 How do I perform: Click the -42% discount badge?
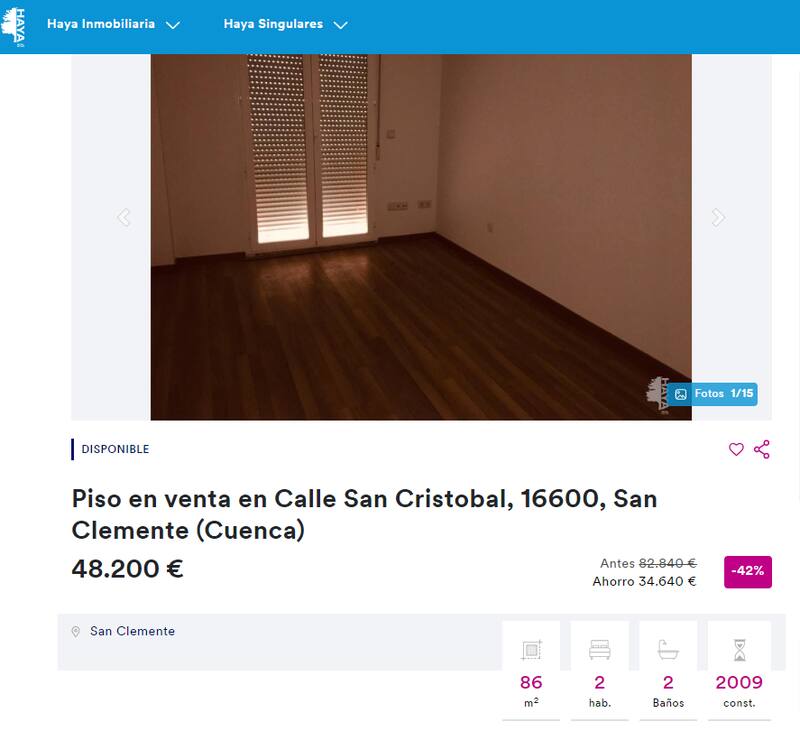[747, 572]
